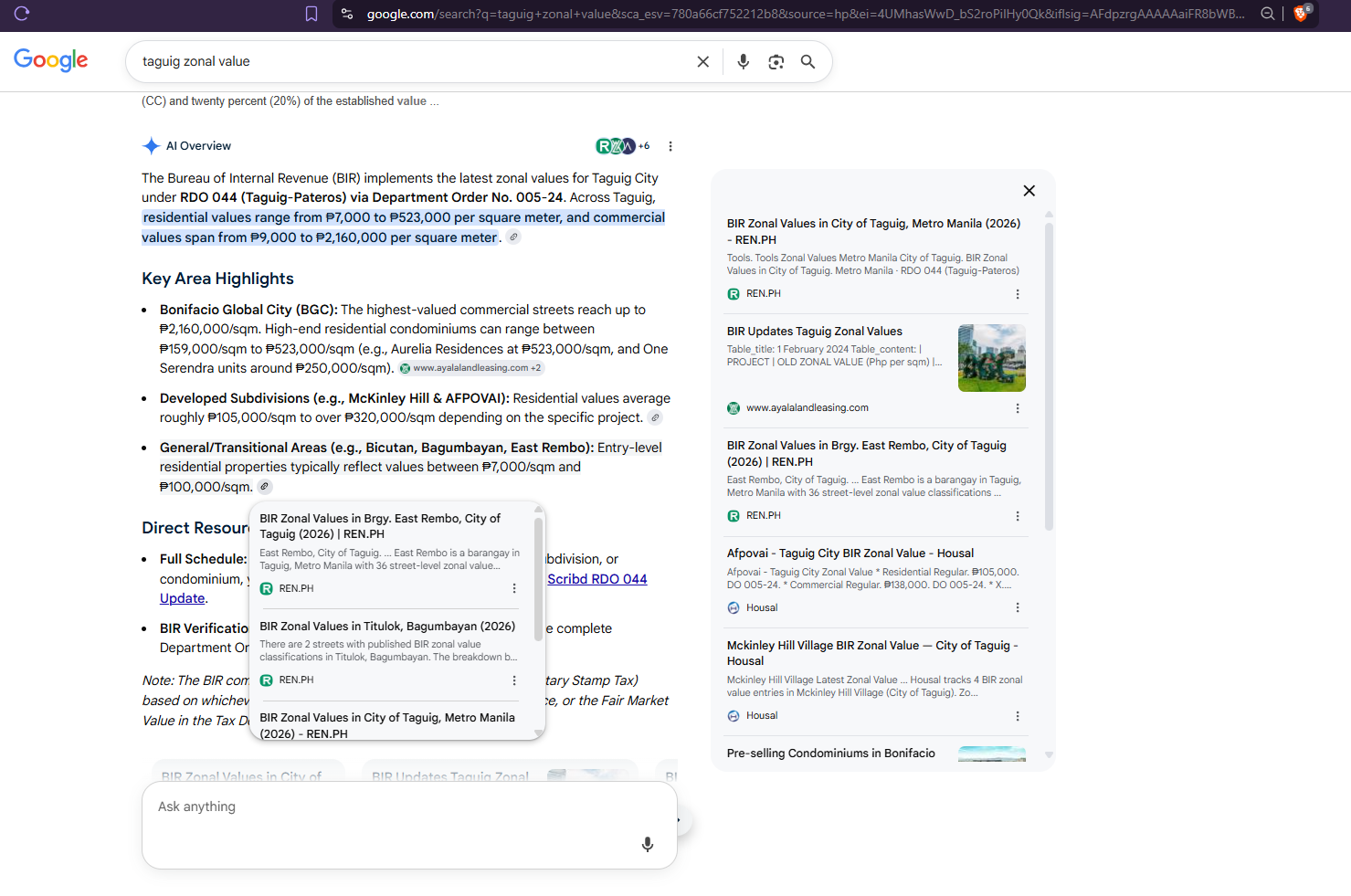Click citation link icon after commercial values sentence

[514, 237]
